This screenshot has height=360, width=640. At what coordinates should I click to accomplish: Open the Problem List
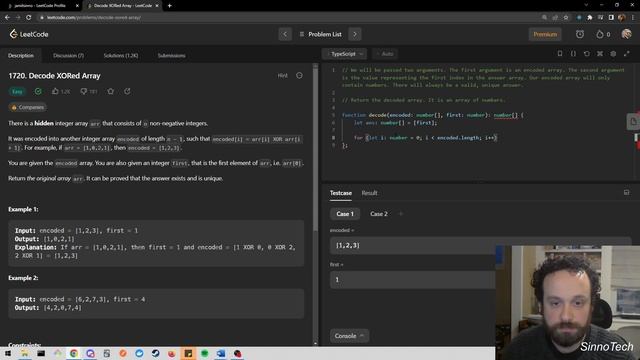pos(320,34)
